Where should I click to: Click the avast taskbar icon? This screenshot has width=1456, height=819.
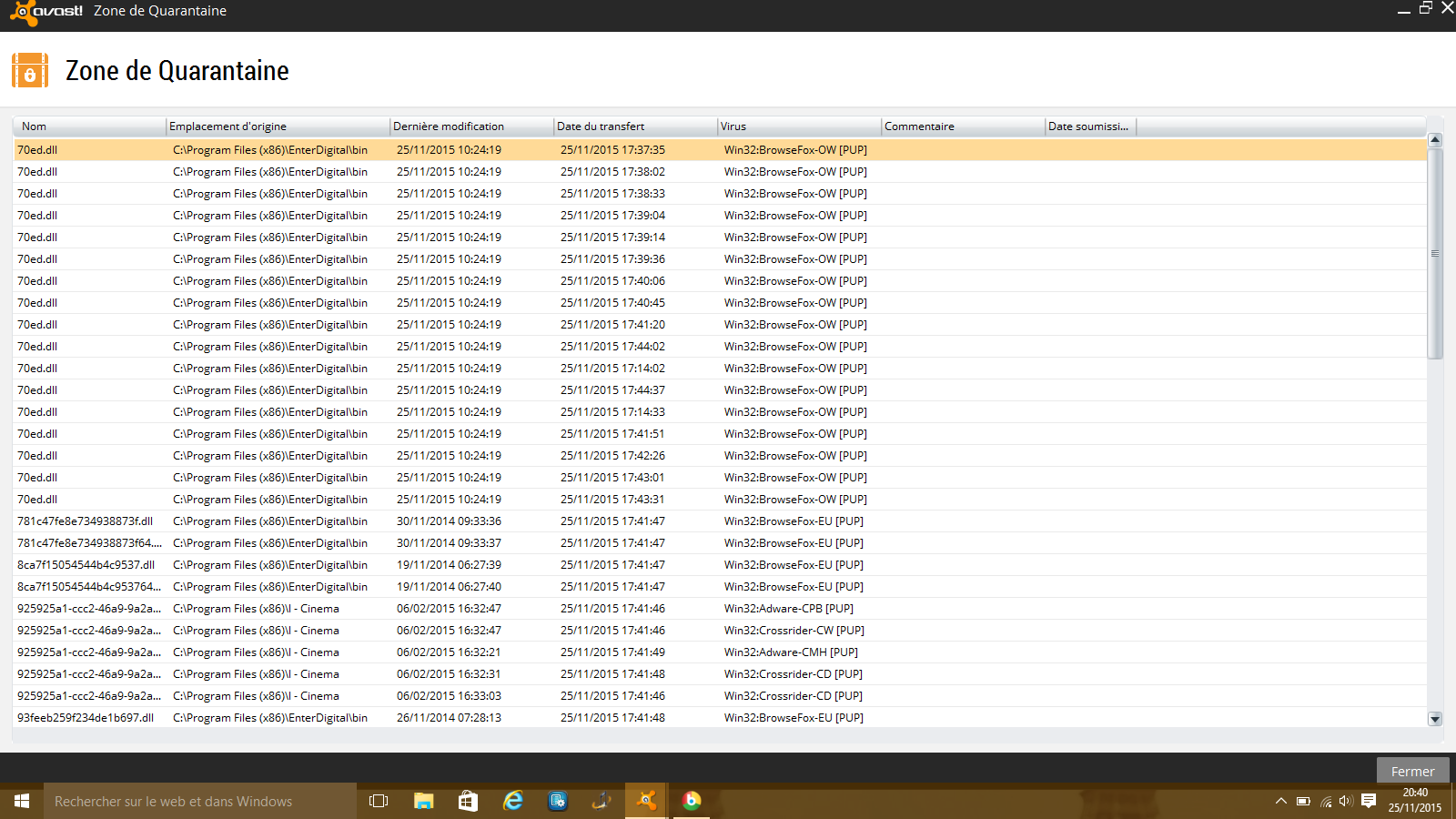tap(647, 801)
